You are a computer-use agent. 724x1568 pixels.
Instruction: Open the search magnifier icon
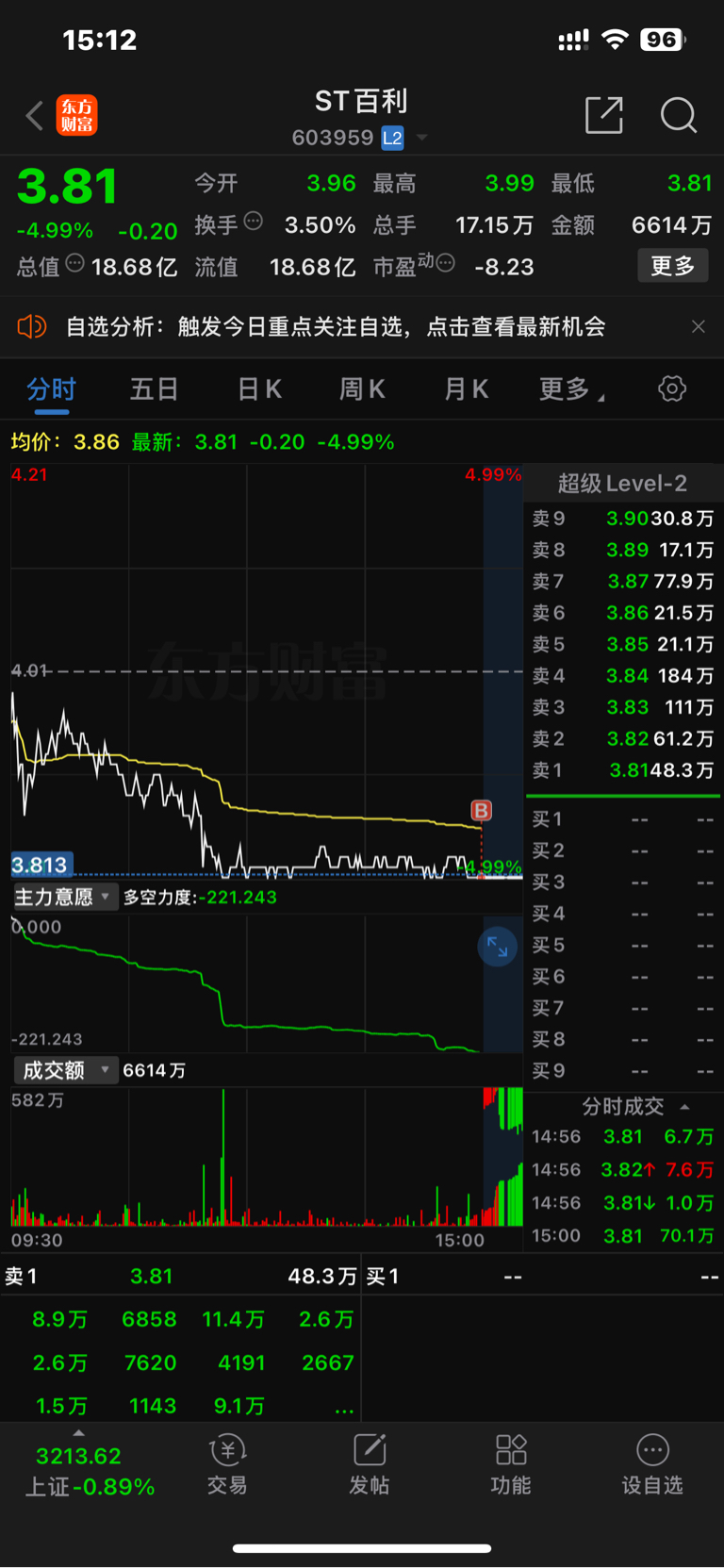click(x=678, y=115)
